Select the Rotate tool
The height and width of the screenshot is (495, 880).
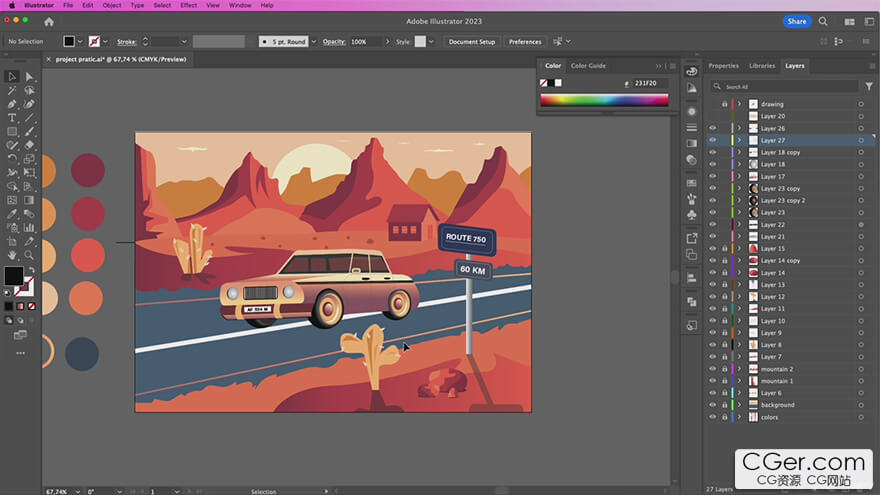pos(12,159)
